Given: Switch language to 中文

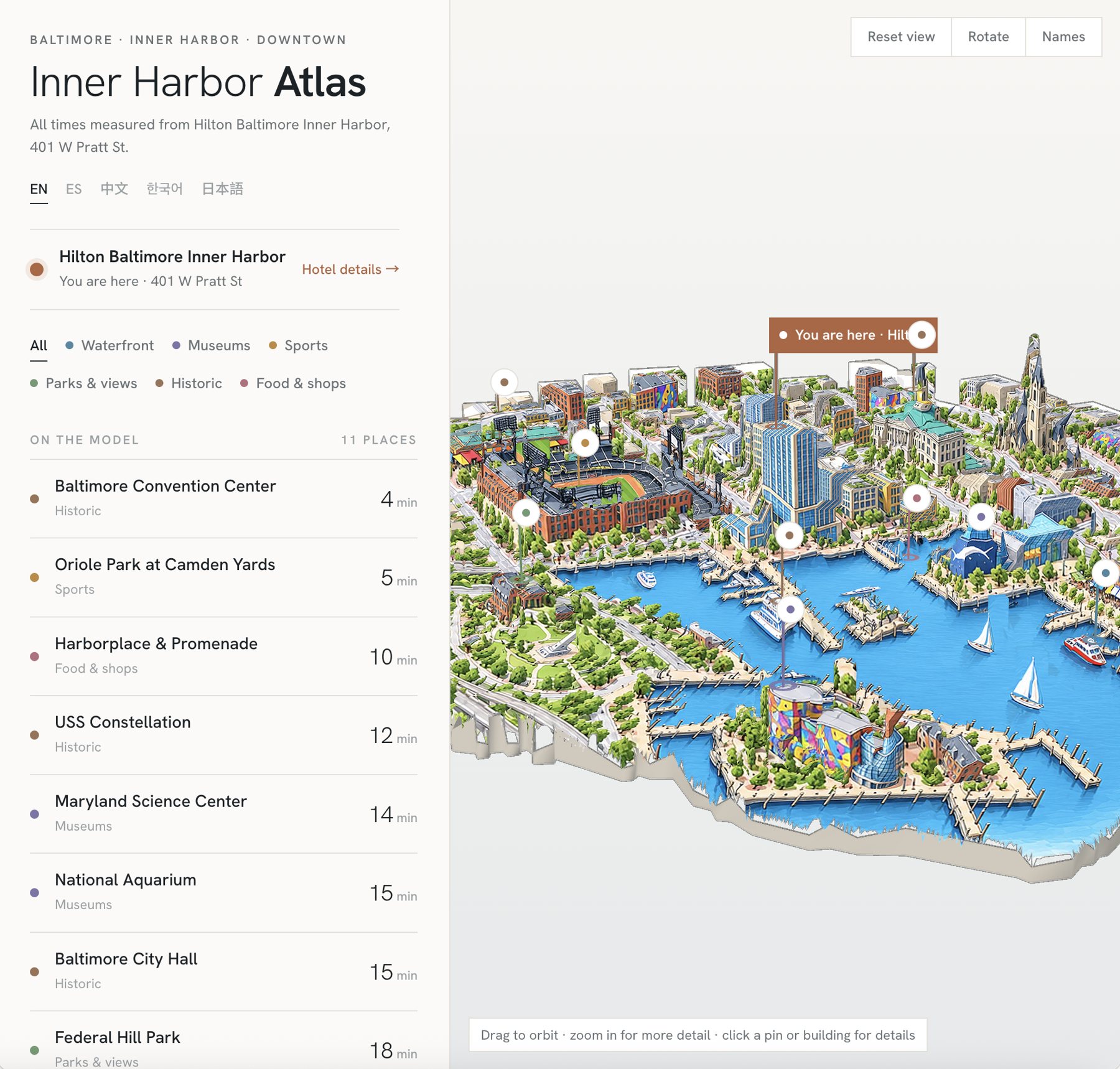Looking at the screenshot, I should point(114,189).
